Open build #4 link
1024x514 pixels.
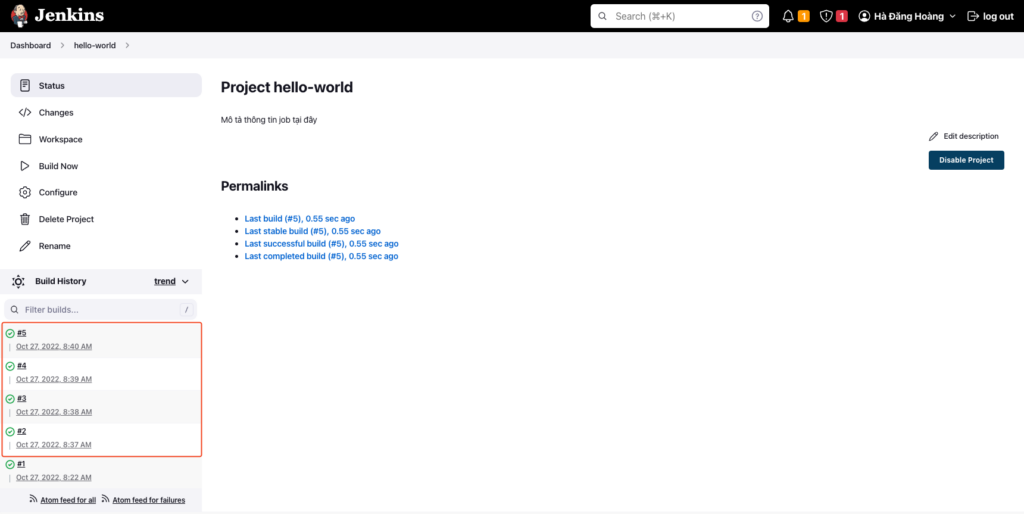click(x=22, y=366)
